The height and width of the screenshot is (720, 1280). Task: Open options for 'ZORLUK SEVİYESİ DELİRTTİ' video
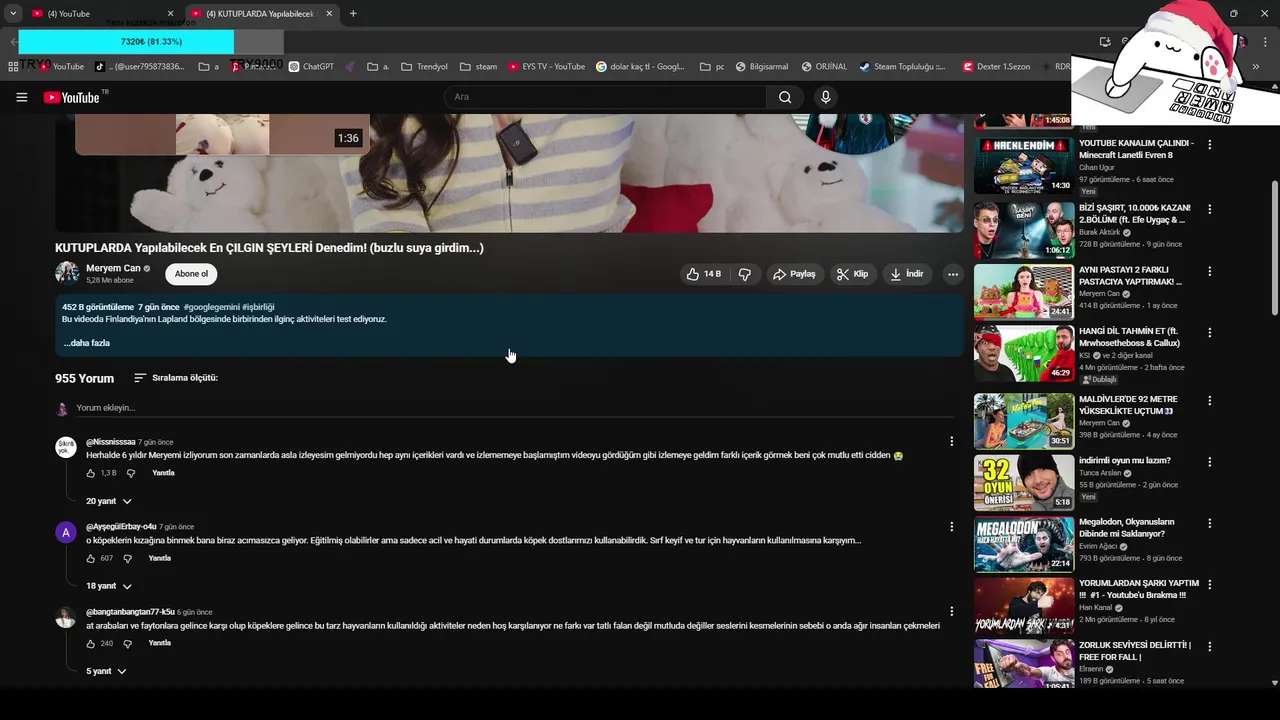[1209, 646]
